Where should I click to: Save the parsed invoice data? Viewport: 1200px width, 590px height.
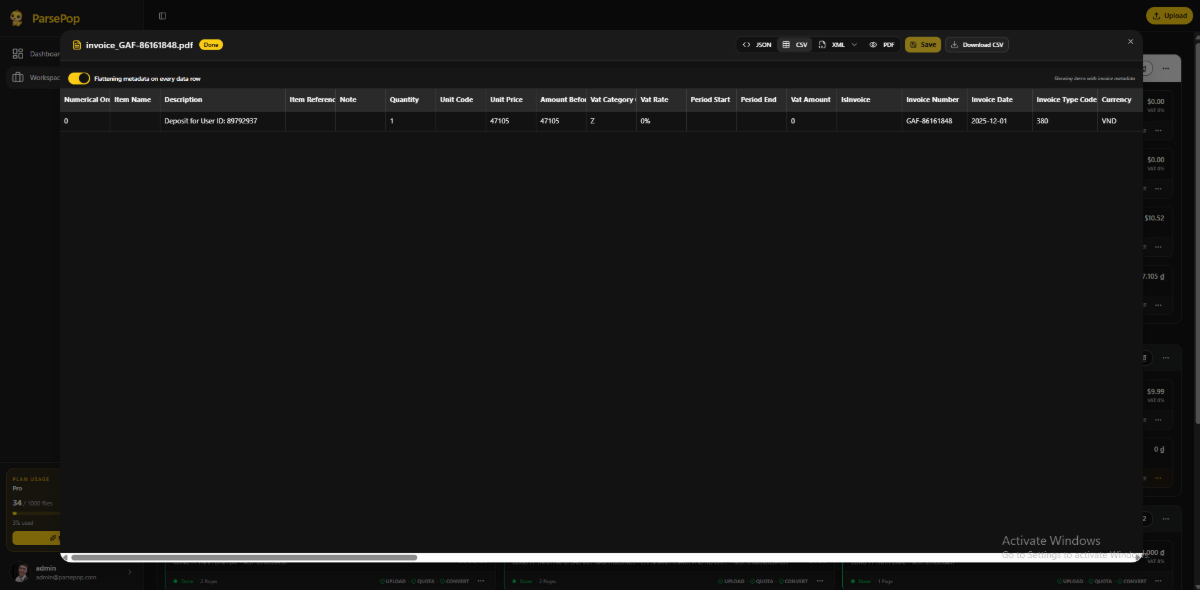(923, 45)
